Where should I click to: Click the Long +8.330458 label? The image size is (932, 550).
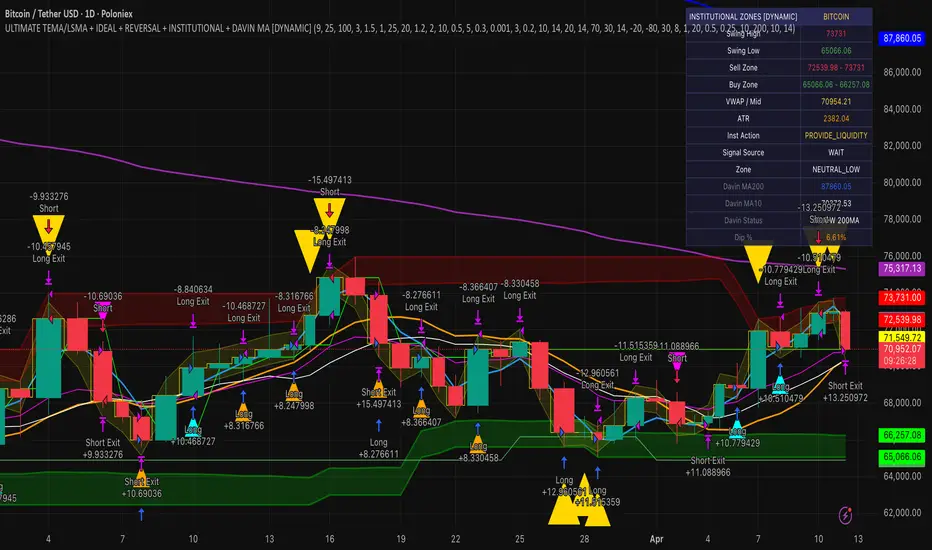478,452
